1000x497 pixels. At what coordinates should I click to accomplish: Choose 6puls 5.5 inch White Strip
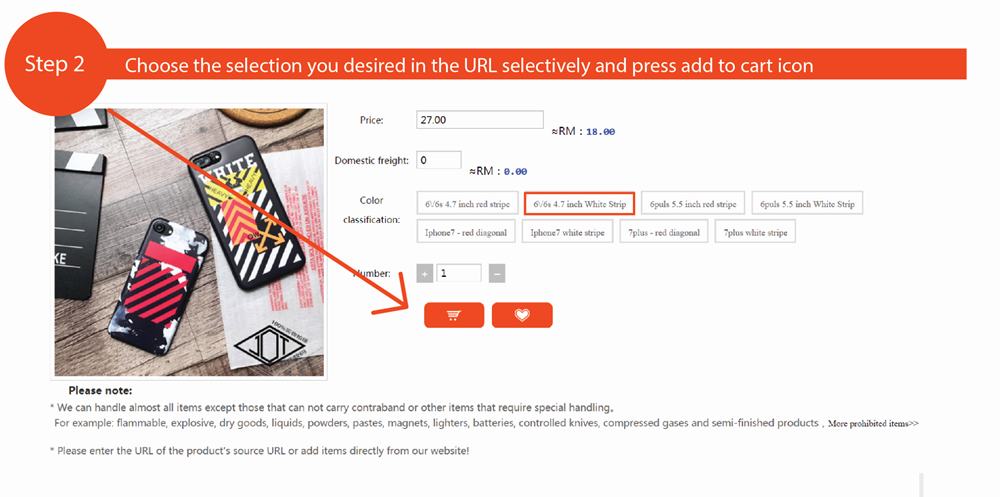(807, 204)
